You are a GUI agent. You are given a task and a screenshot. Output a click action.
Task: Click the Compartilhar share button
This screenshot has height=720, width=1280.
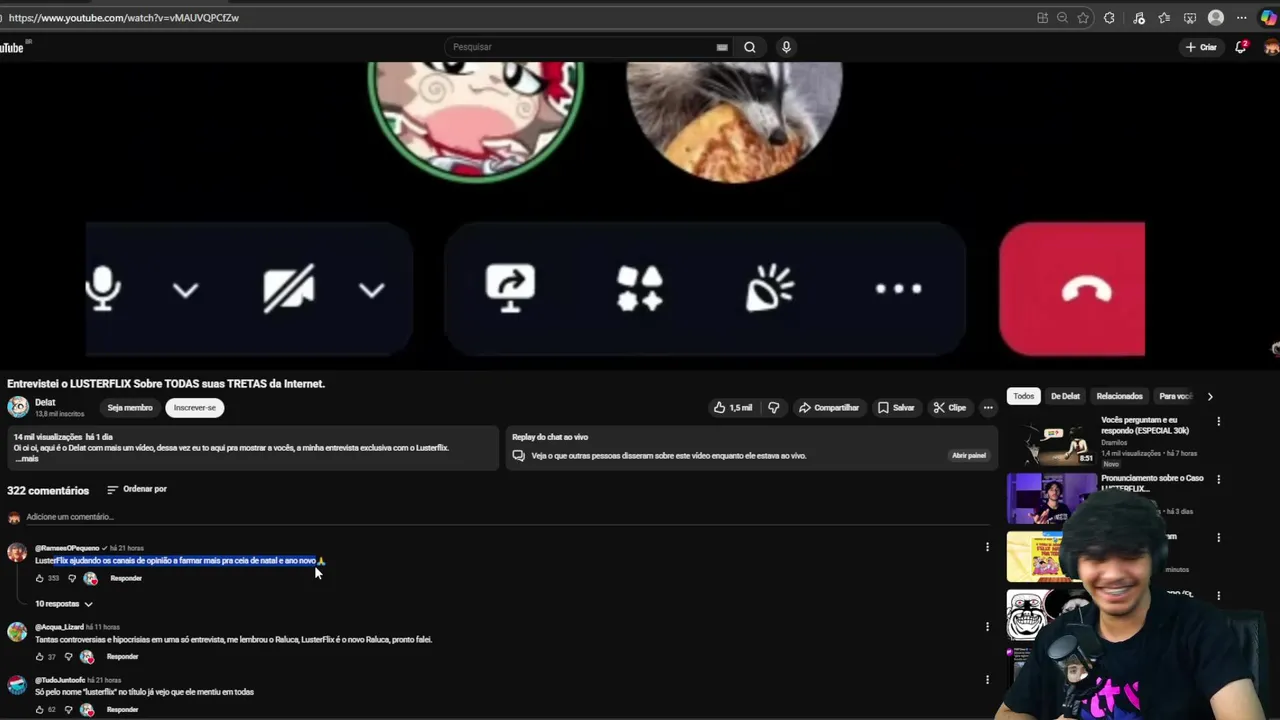[x=829, y=408]
